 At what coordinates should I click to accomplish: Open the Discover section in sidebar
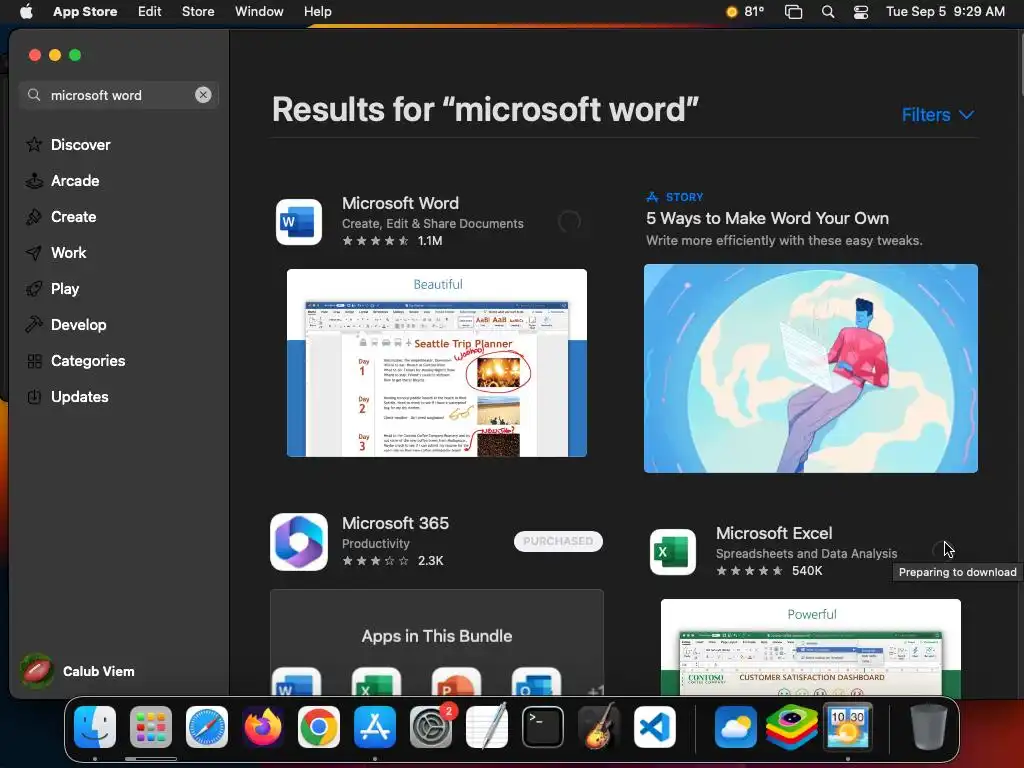[x=80, y=145]
